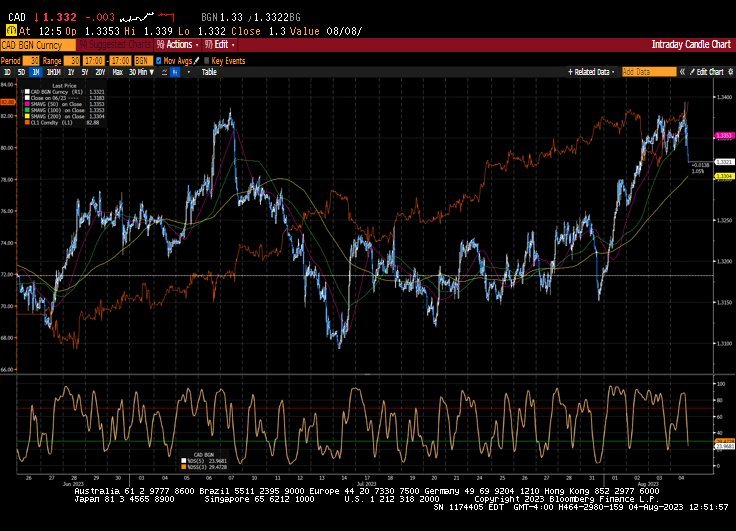Open the Edit dropdown menu

coord(217,45)
